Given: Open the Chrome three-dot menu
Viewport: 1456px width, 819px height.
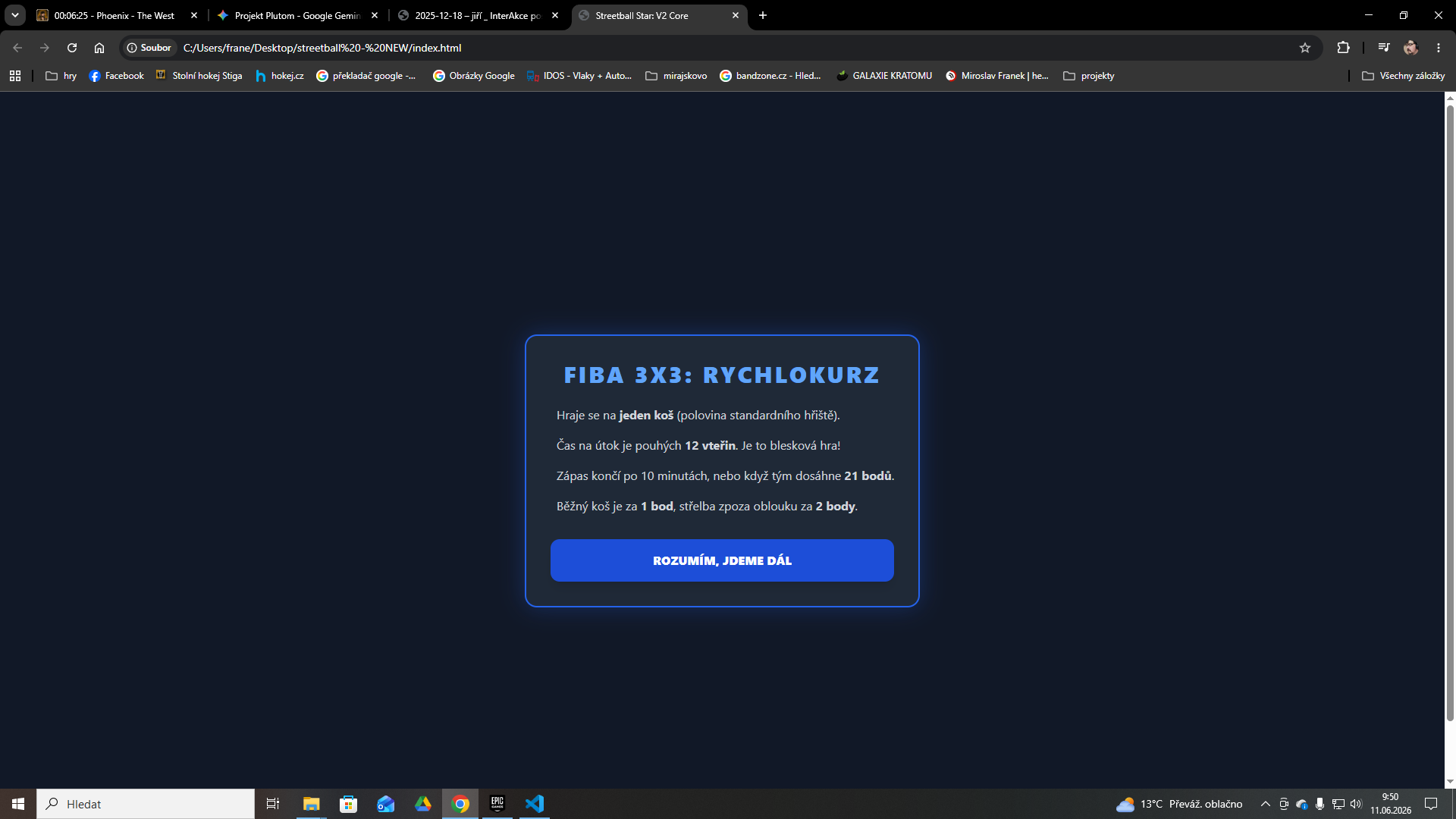Looking at the screenshot, I should [x=1439, y=48].
